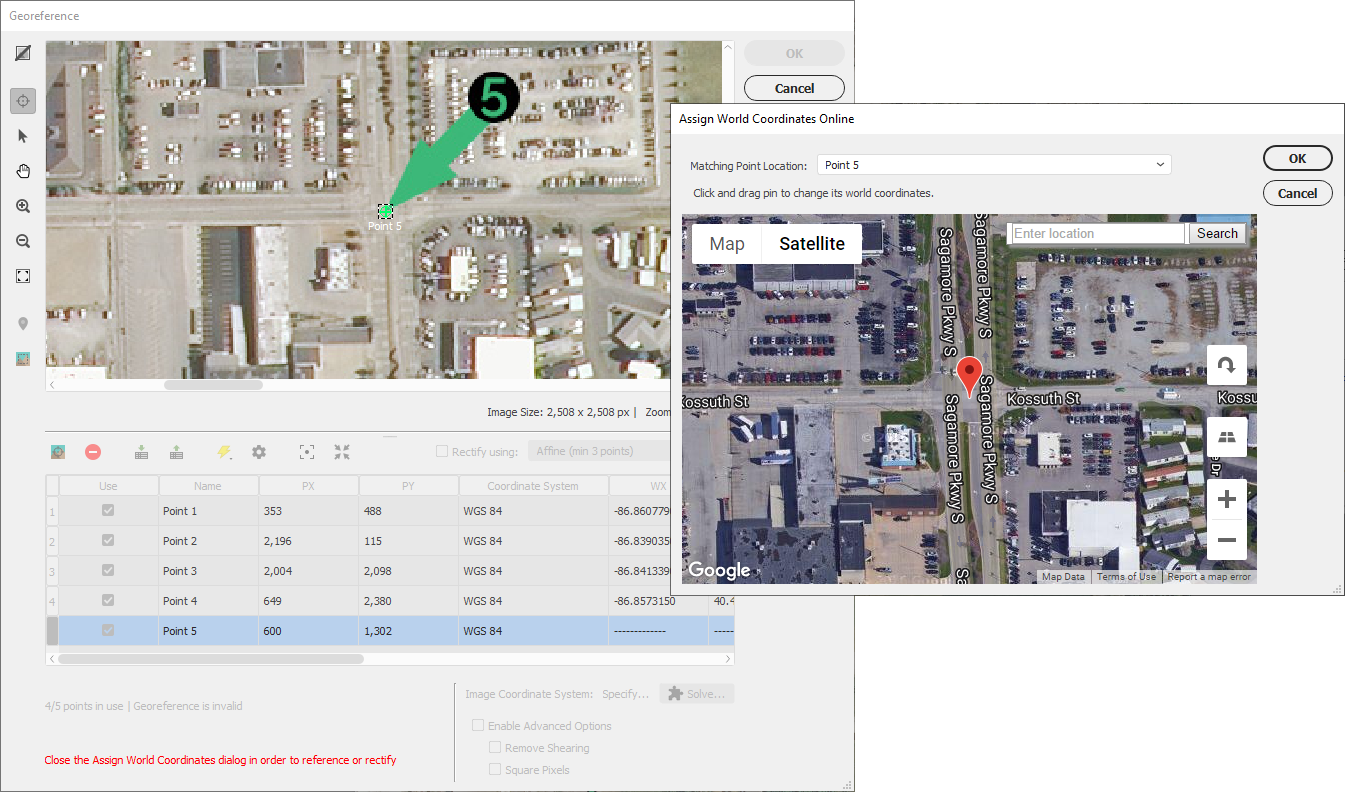
Task: Click the WX value -86.8573150 cell
Action: tap(658, 600)
